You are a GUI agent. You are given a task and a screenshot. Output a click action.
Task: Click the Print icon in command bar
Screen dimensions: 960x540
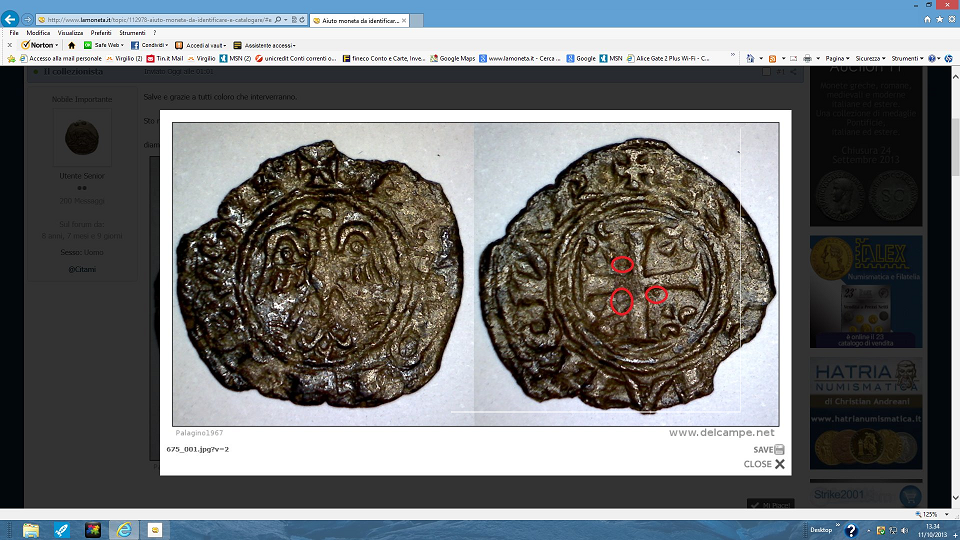(x=807, y=59)
